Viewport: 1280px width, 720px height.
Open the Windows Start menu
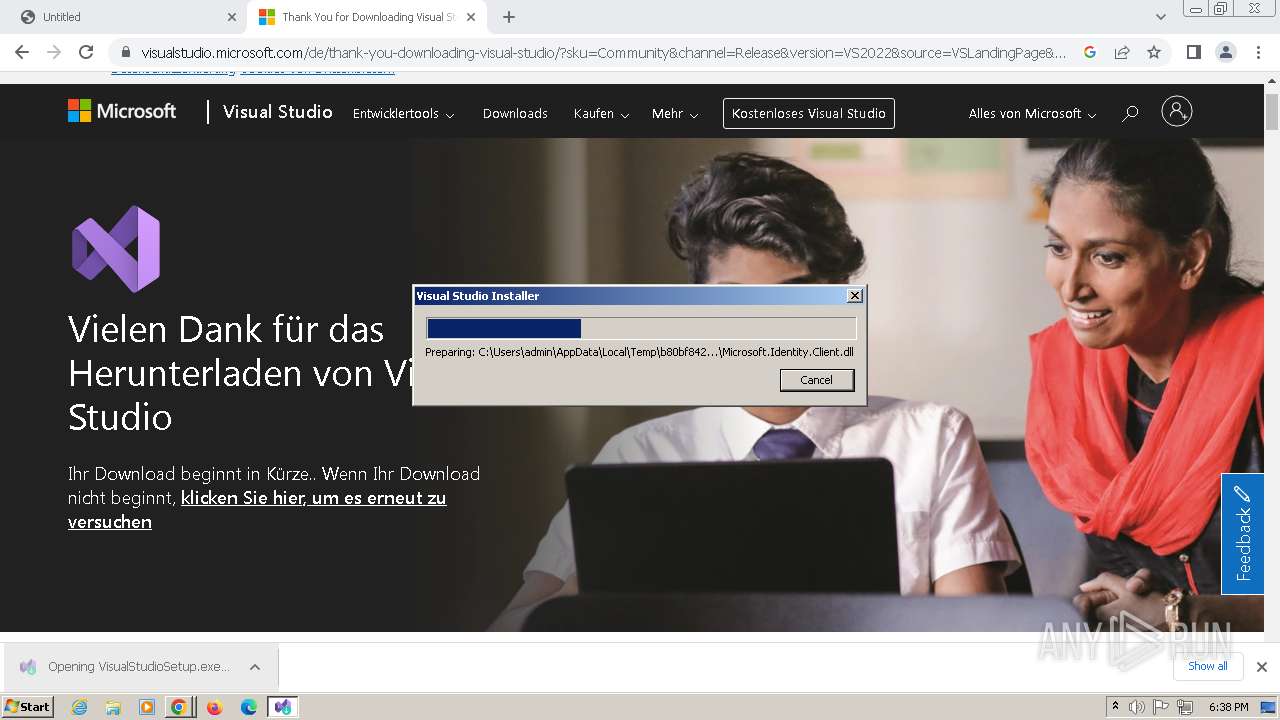27,707
